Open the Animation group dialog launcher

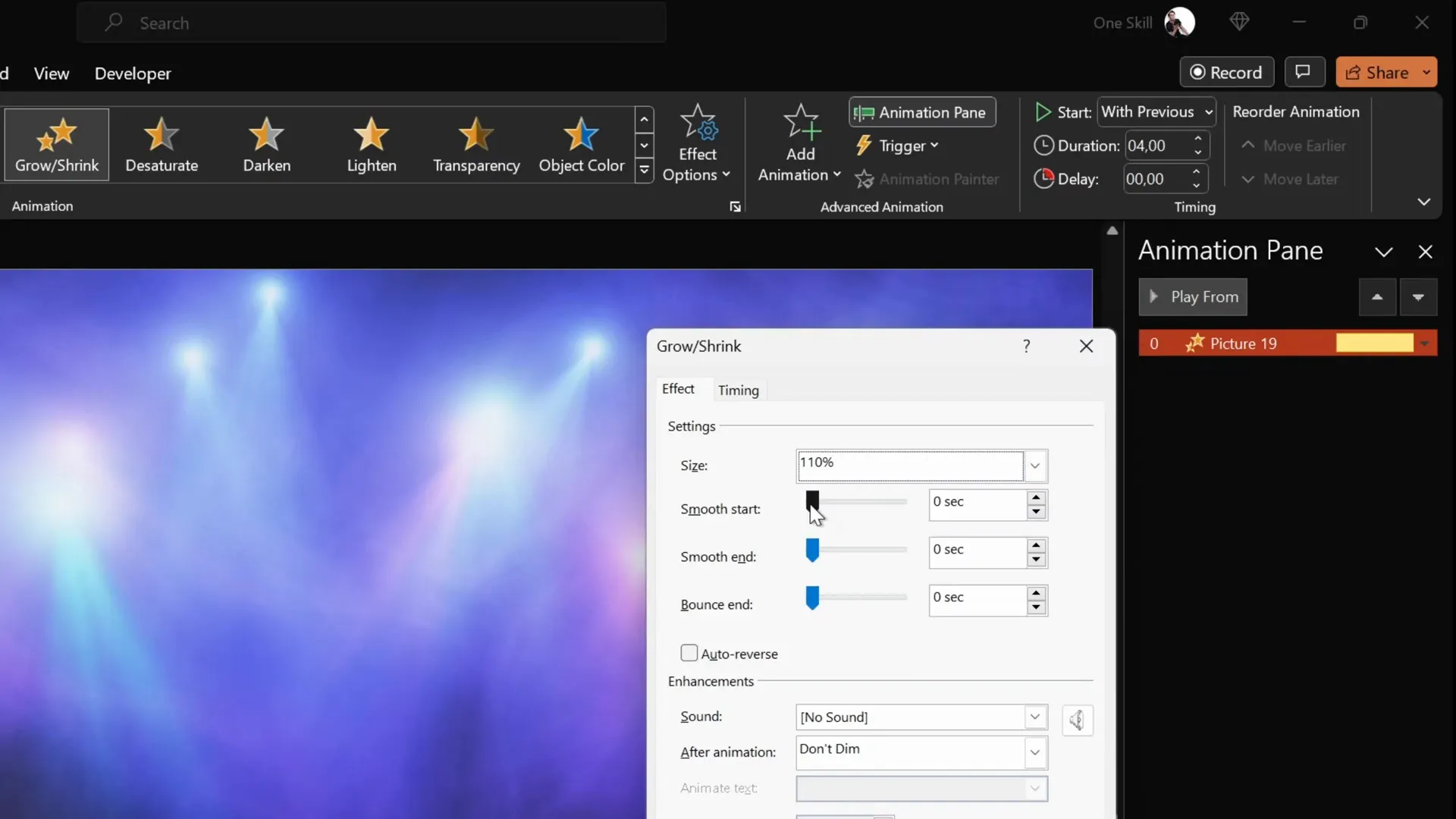point(735,207)
